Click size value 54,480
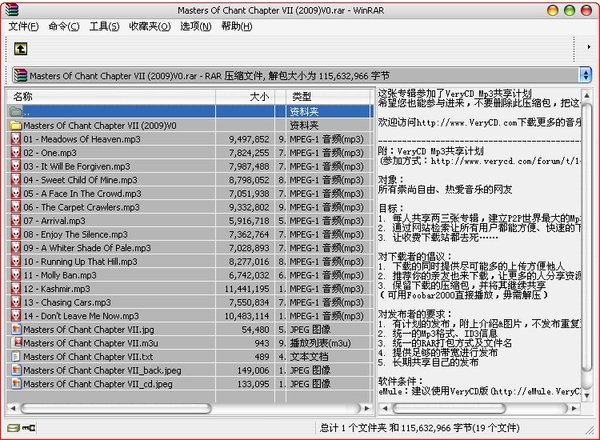 pyautogui.click(x=256, y=329)
